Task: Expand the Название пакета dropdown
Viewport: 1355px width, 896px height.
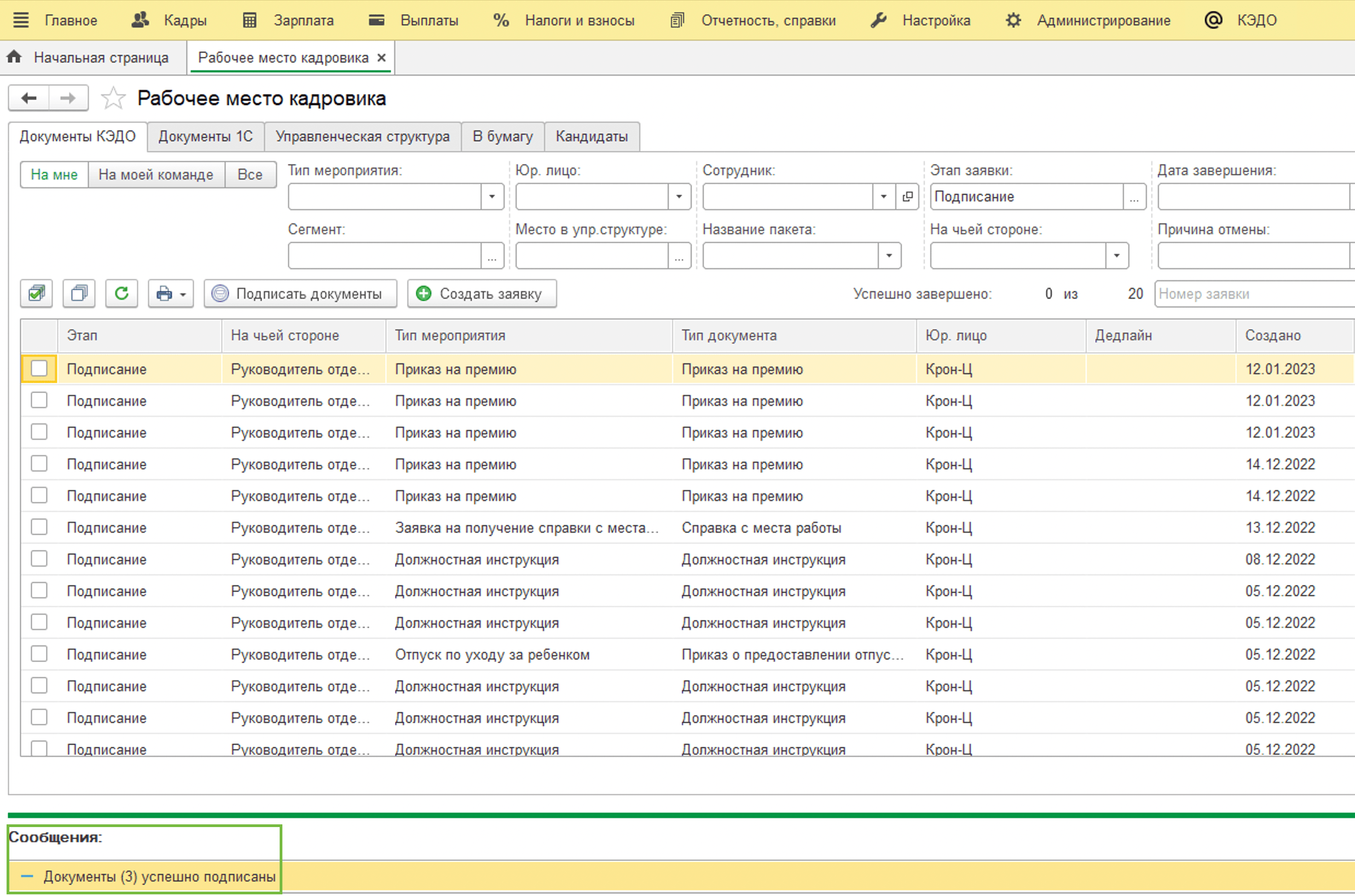Action: click(889, 255)
